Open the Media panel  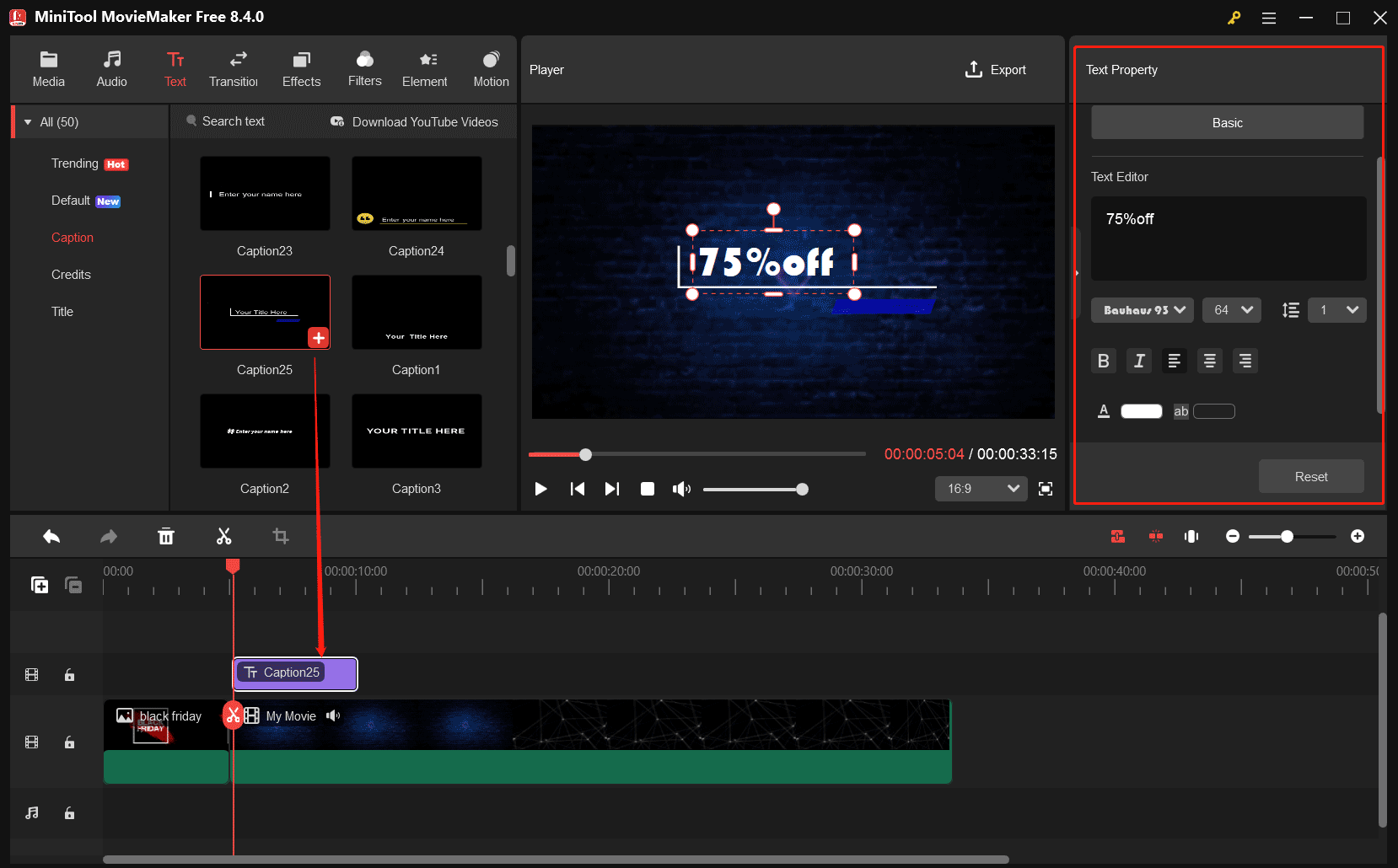(48, 67)
